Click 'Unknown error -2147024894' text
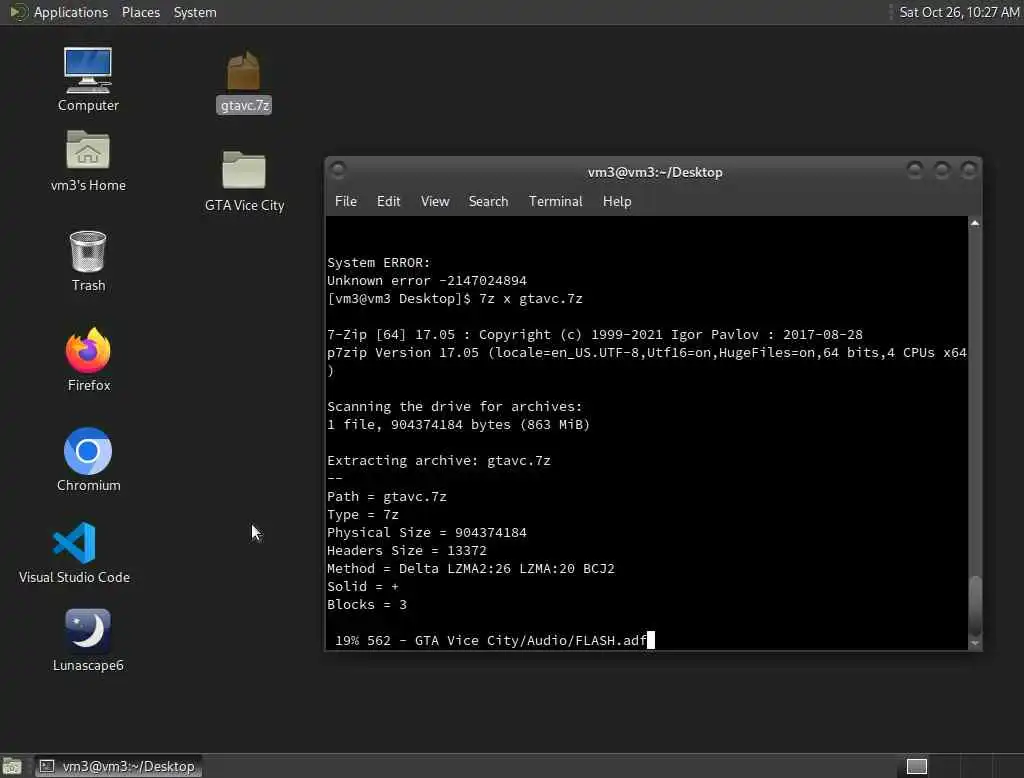 [426, 281]
